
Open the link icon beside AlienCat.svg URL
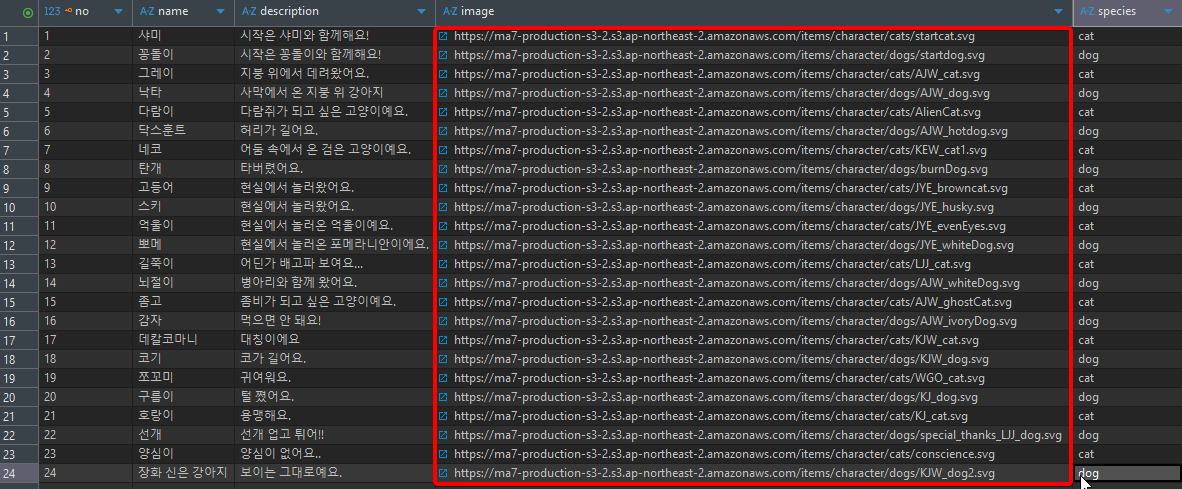[x=443, y=112]
